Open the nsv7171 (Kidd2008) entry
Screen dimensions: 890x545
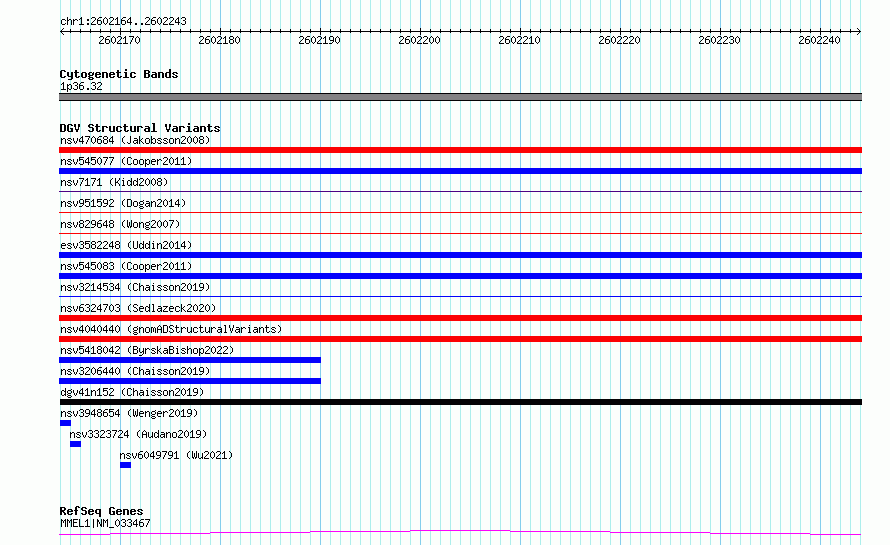tap(114, 182)
